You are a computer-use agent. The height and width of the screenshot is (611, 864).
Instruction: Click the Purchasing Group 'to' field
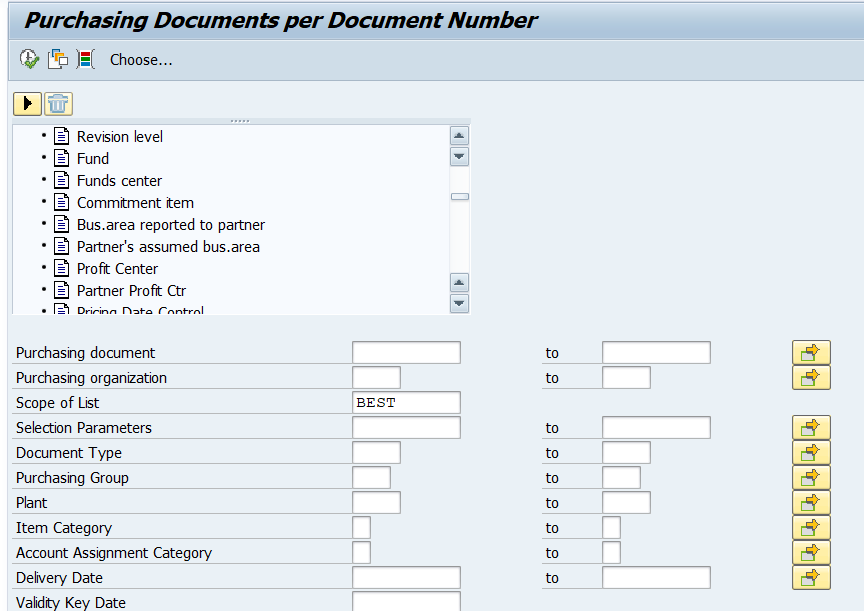click(621, 478)
